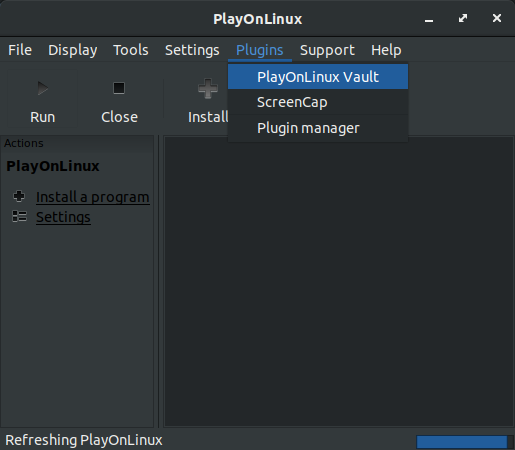Screen dimensions: 515x450
Task: Open the Tools menu
Action: click(131, 50)
